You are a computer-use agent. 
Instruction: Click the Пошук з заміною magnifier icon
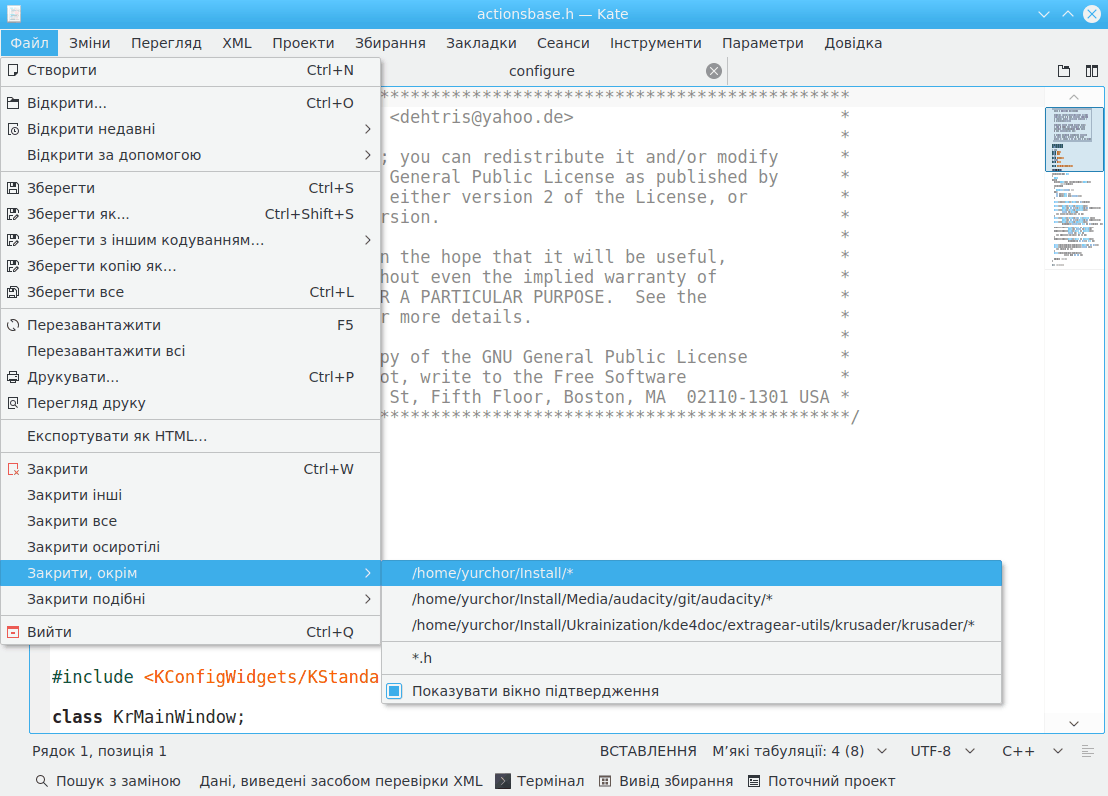pyautogui.click(x=42, y=781)
